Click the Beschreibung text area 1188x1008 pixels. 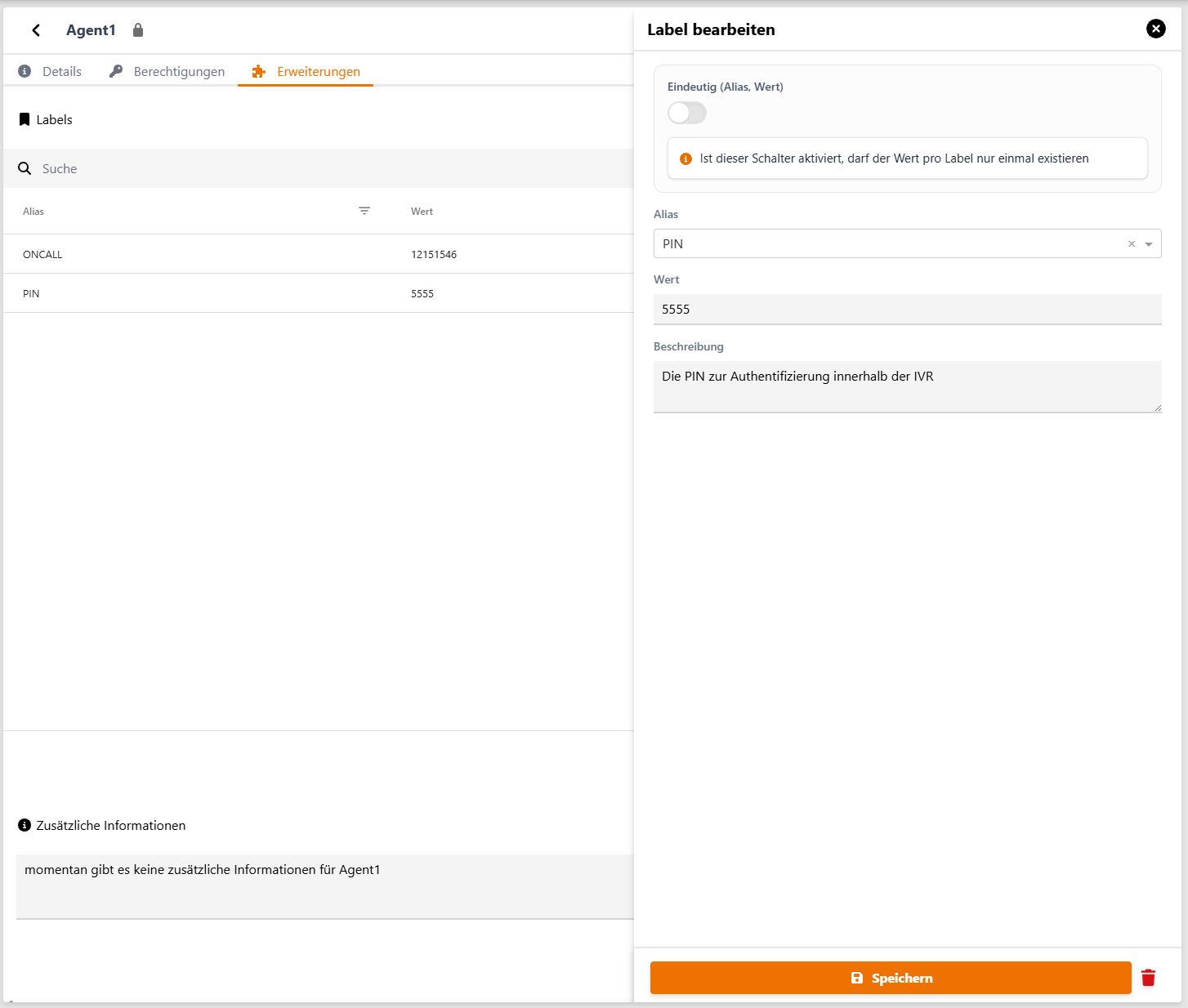(907, 386)
